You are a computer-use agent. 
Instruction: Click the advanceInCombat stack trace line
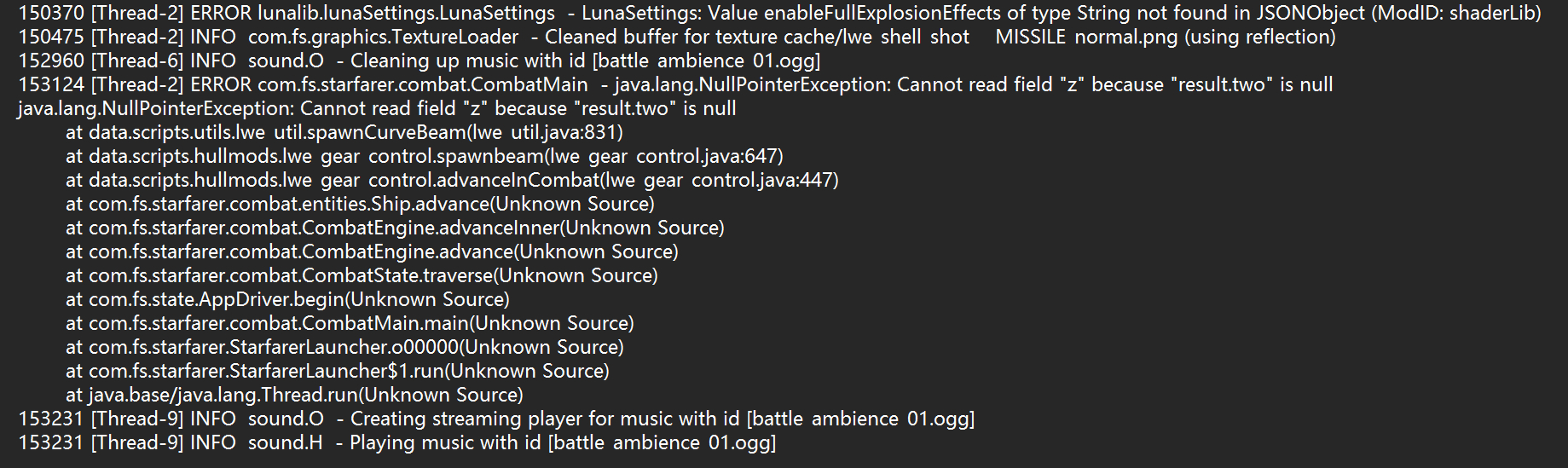pos(452,181)
